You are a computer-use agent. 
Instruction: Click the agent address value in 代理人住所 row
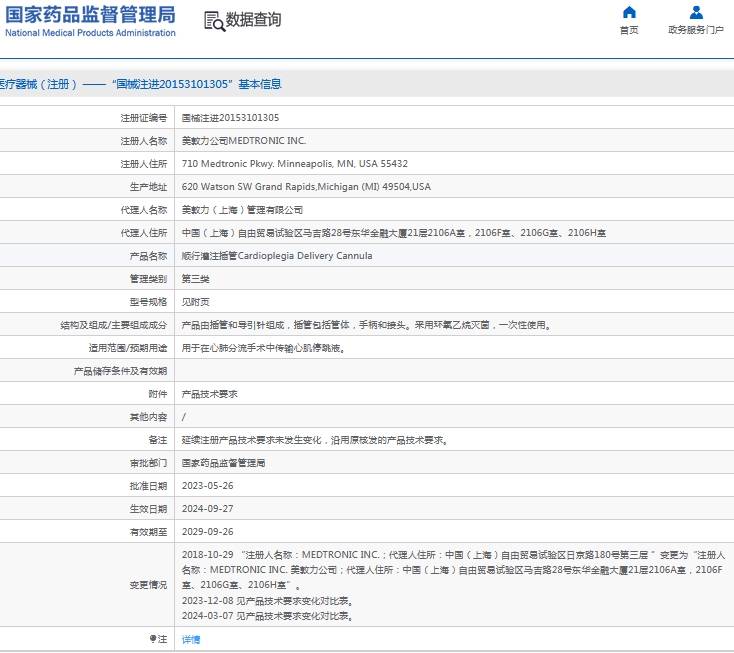tap(394, 233)
